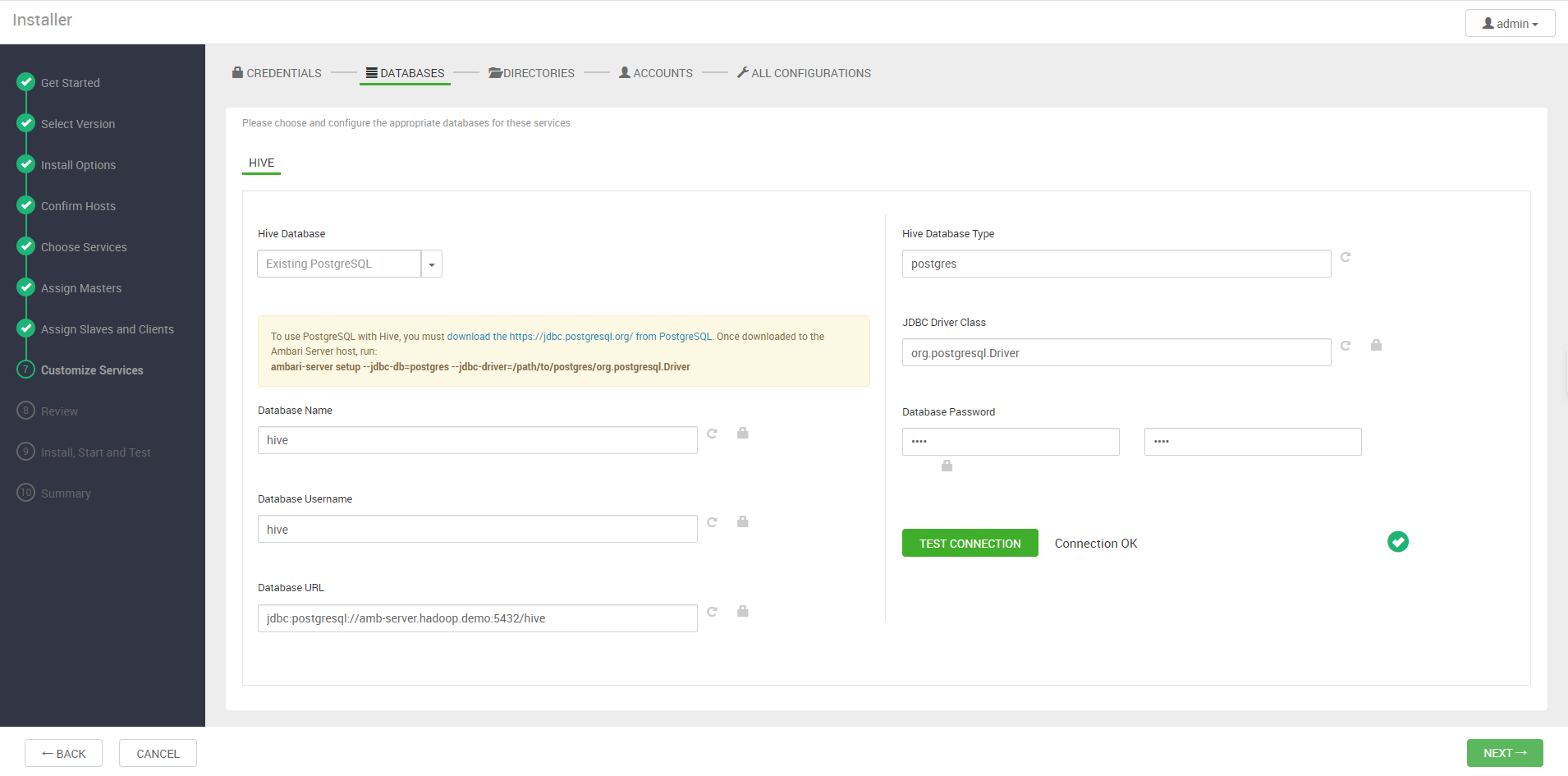The image size is (1568, 776).
Task: Click lock icon under Database Password field
Action: point(947,466)
